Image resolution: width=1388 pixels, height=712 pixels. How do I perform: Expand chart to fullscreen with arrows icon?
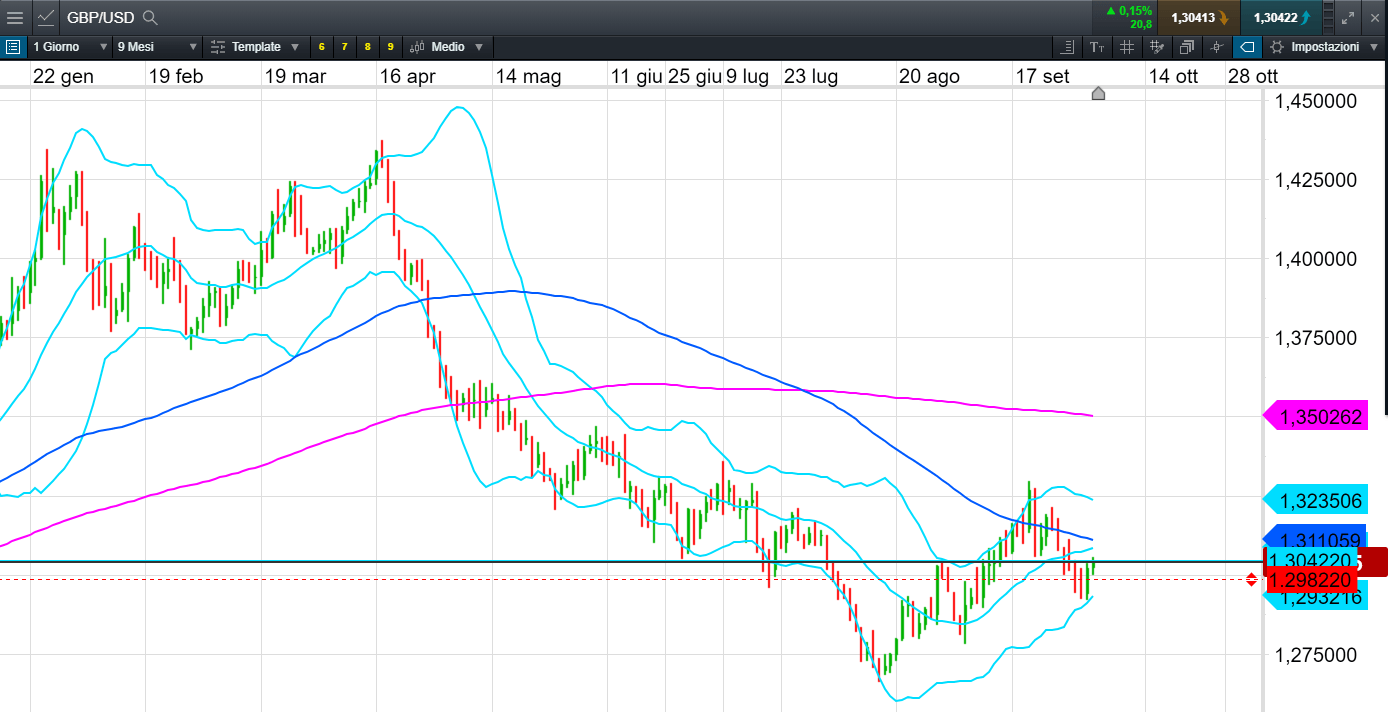click(x=1349, y=17)
